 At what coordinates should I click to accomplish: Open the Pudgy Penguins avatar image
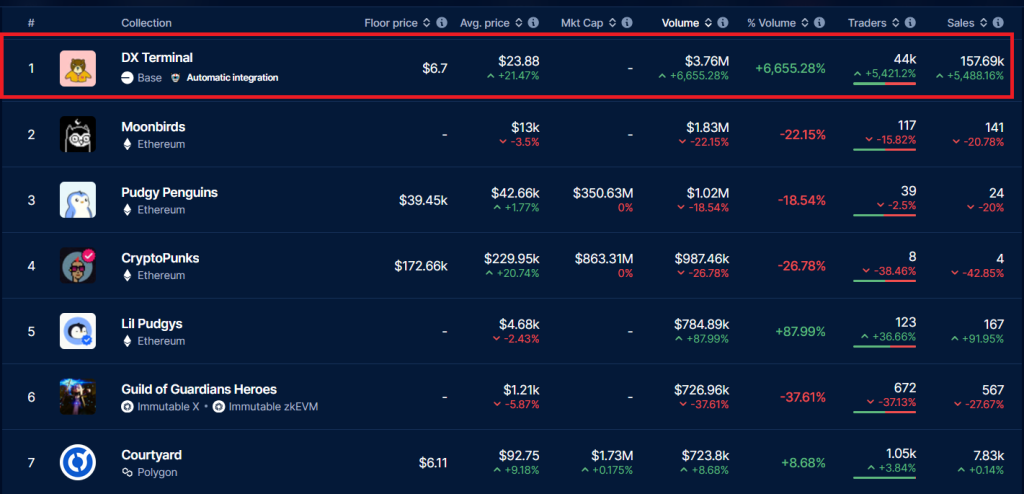(x=77, y=200)
